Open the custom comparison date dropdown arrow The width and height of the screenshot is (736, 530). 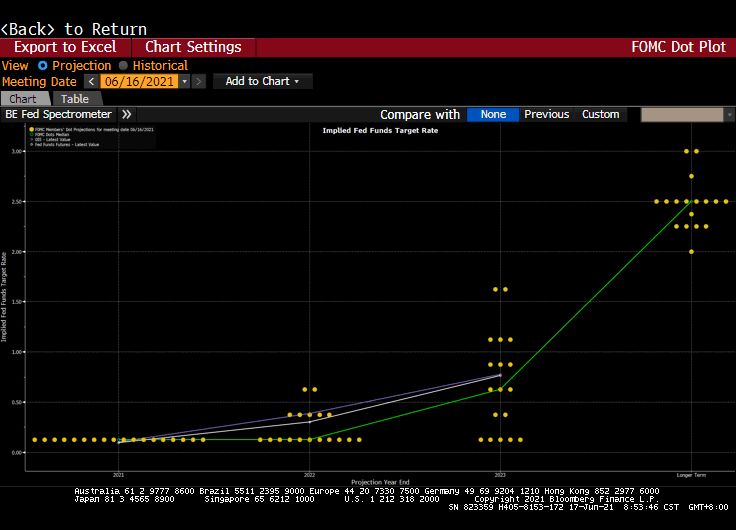[729, 115]
